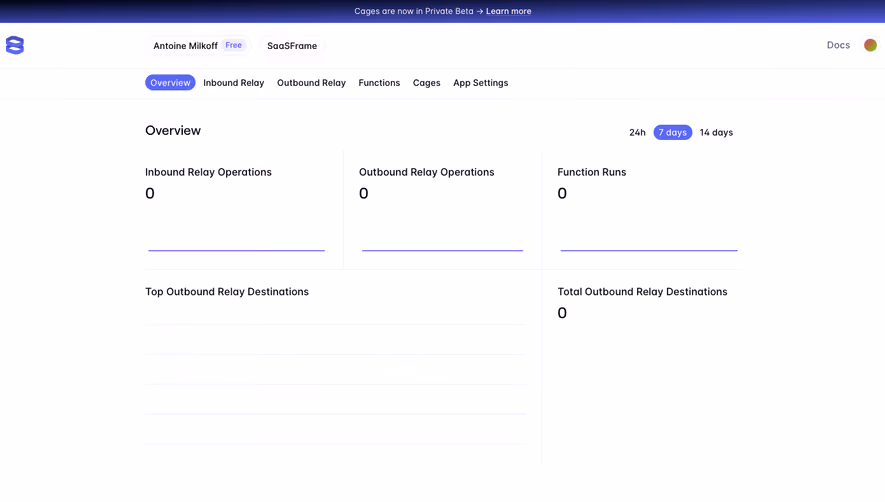Open the SaaSFrame app selector
This screenshot has height=502, width=885.
coord(292,46)
